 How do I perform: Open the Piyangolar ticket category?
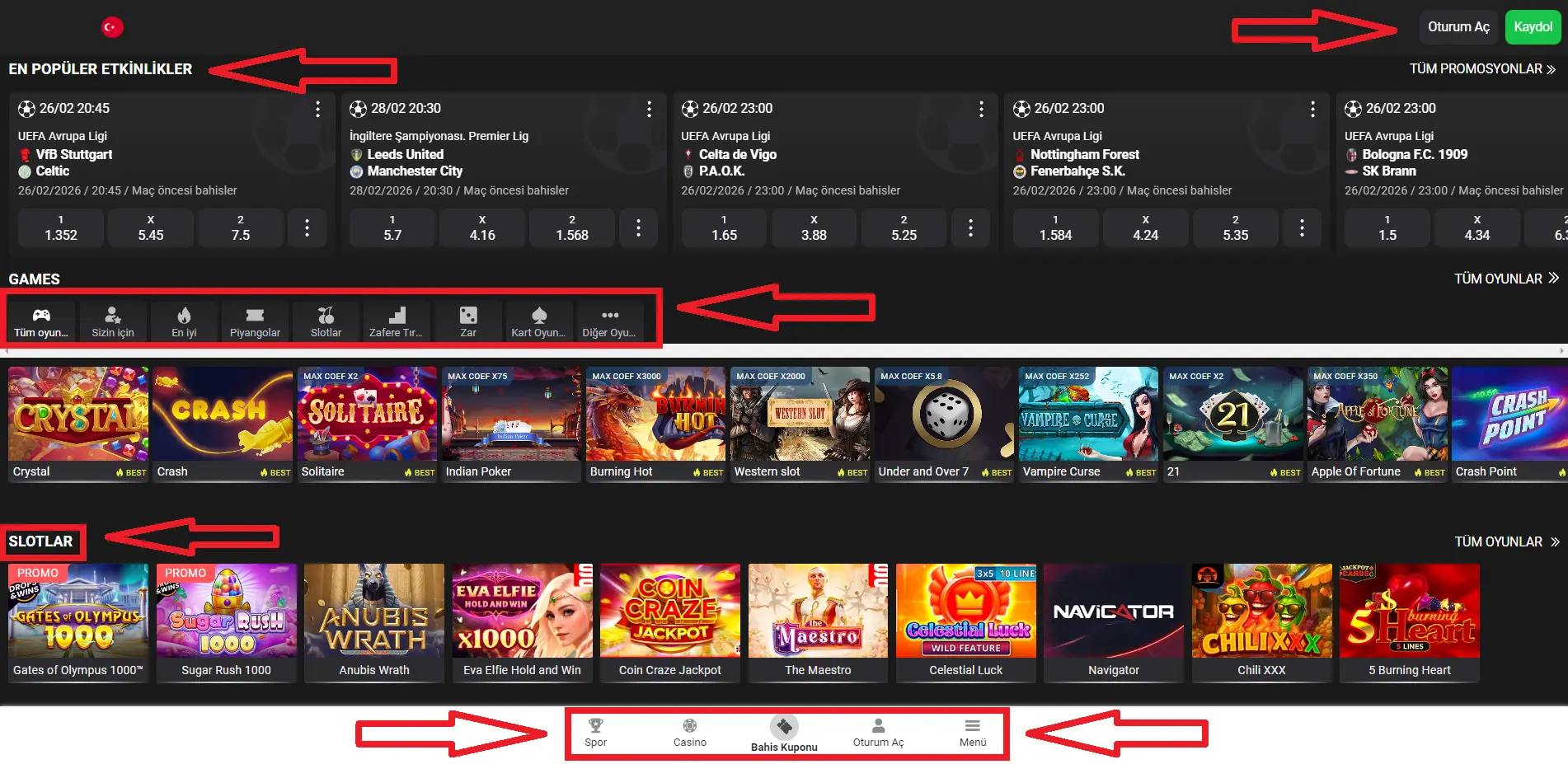point(255,321)
